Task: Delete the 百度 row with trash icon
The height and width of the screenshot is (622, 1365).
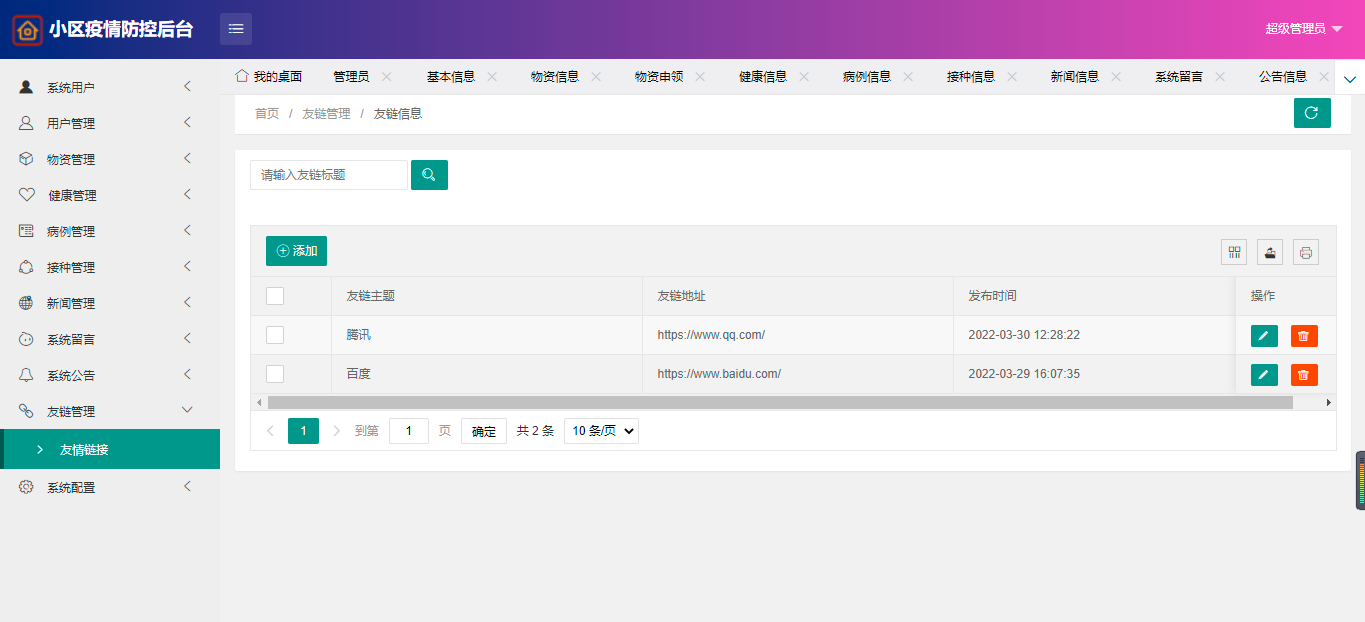Action: (x=1304, y=375)
